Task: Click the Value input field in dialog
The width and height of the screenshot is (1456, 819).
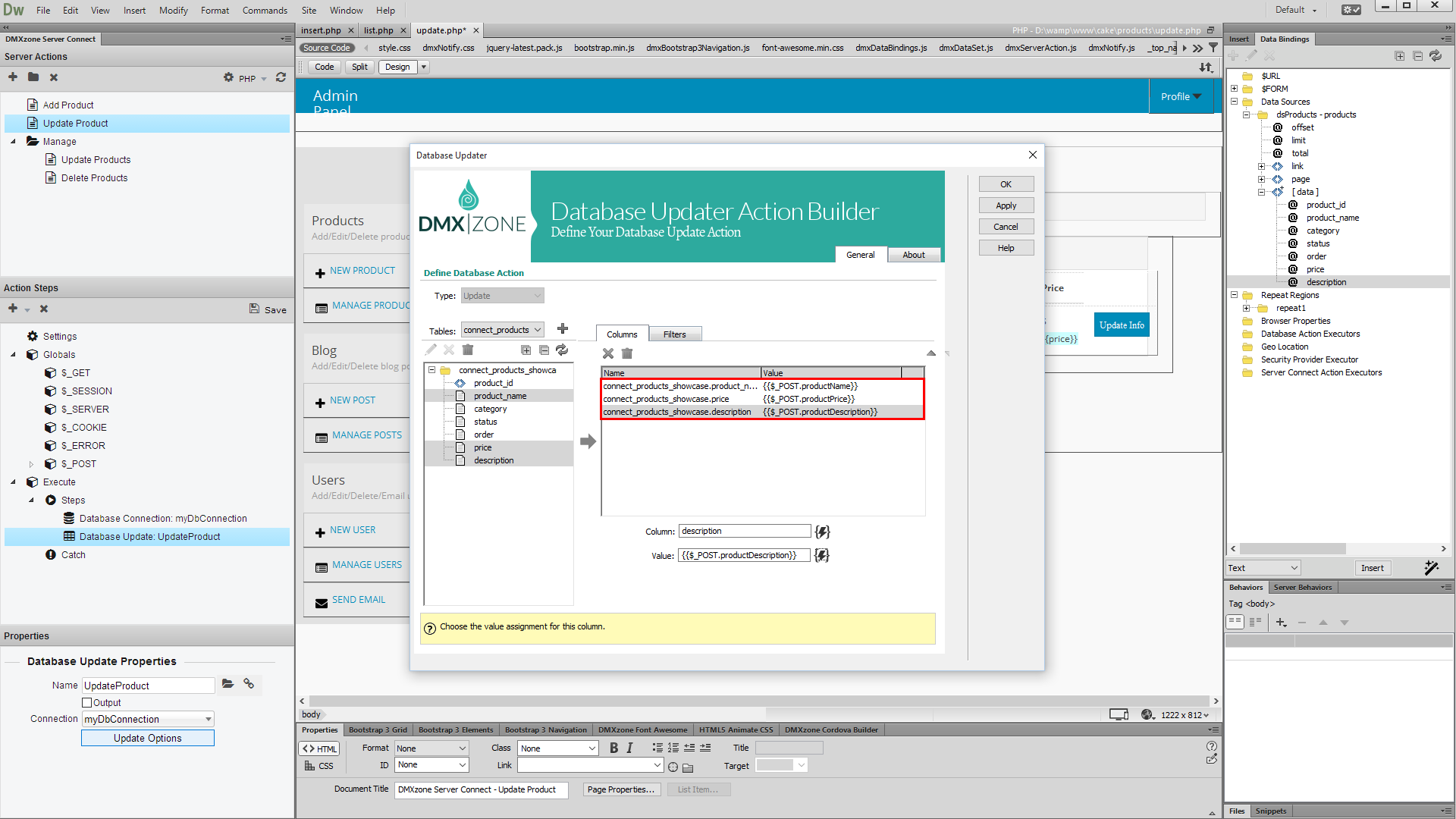Action: pyautogui.click(x=744, y=555)
